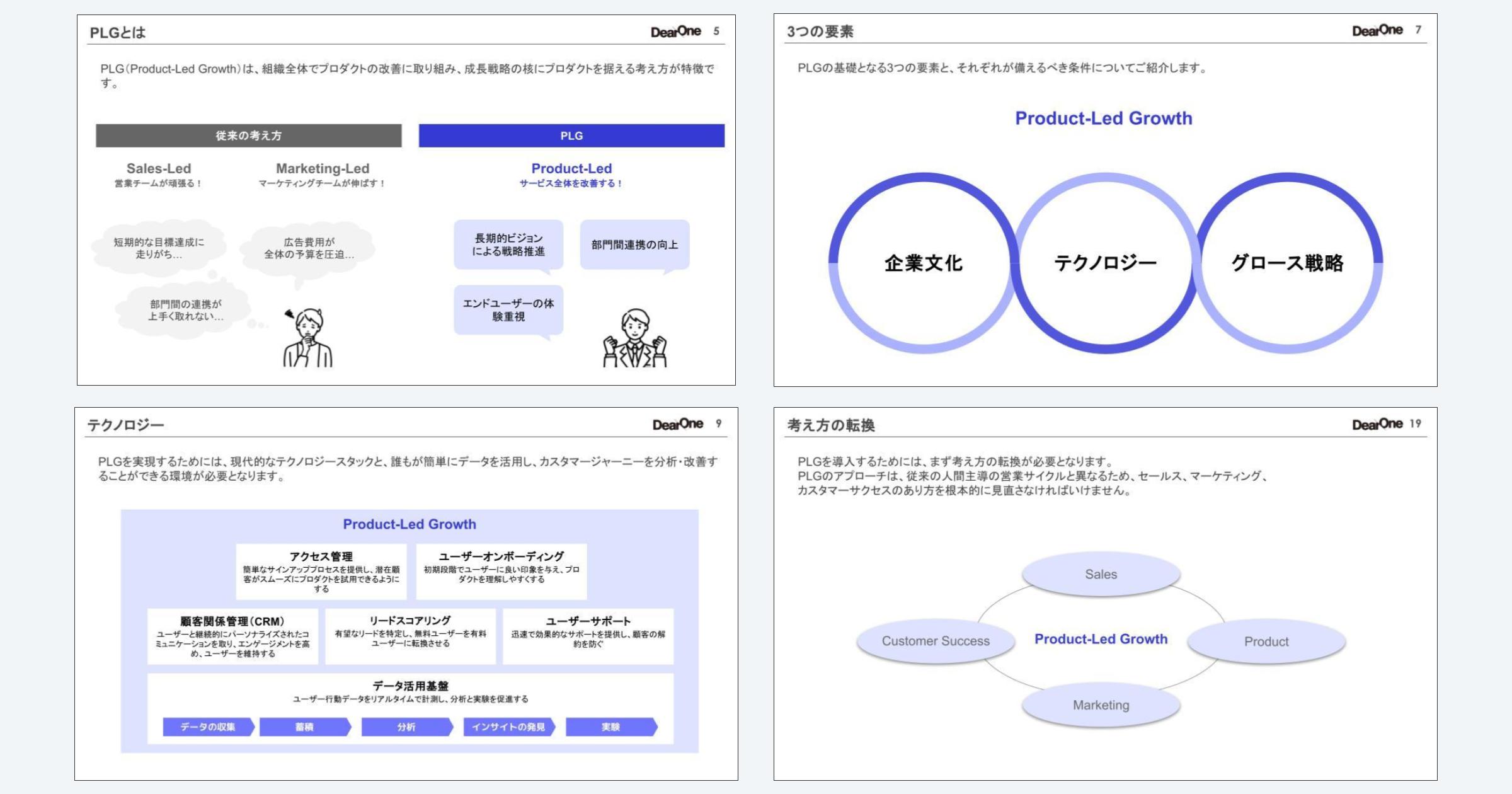Select the 分析 step in the data flow bar
The height and width of the screenshot is (794, 1512).
coord(406,727)
